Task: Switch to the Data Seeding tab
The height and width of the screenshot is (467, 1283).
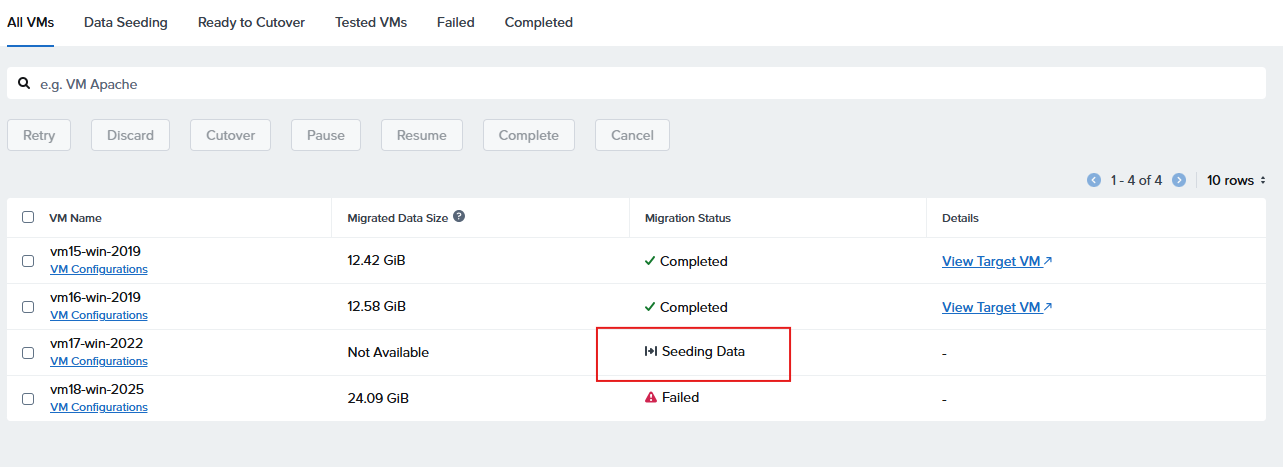Action: (x=126, y=22)
